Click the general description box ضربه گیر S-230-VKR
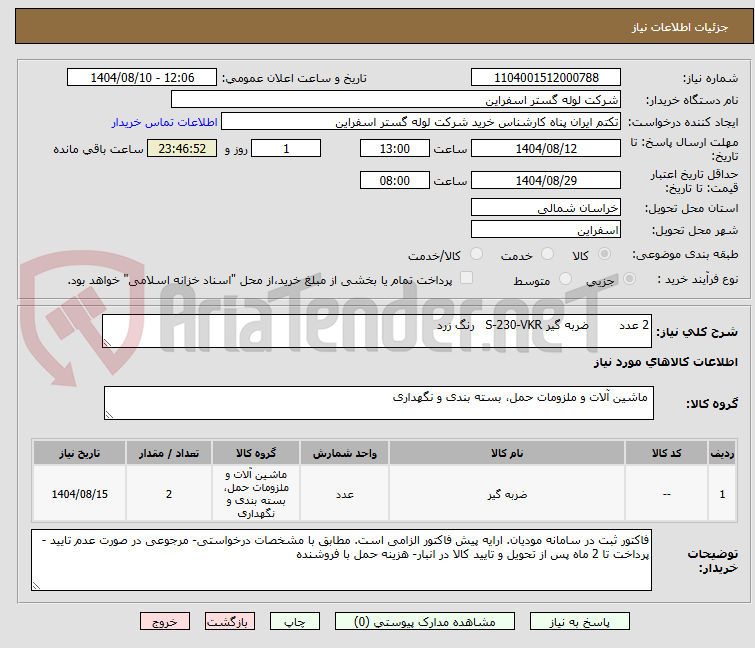This screenshot has height=648, width=755. pos(377,331)
